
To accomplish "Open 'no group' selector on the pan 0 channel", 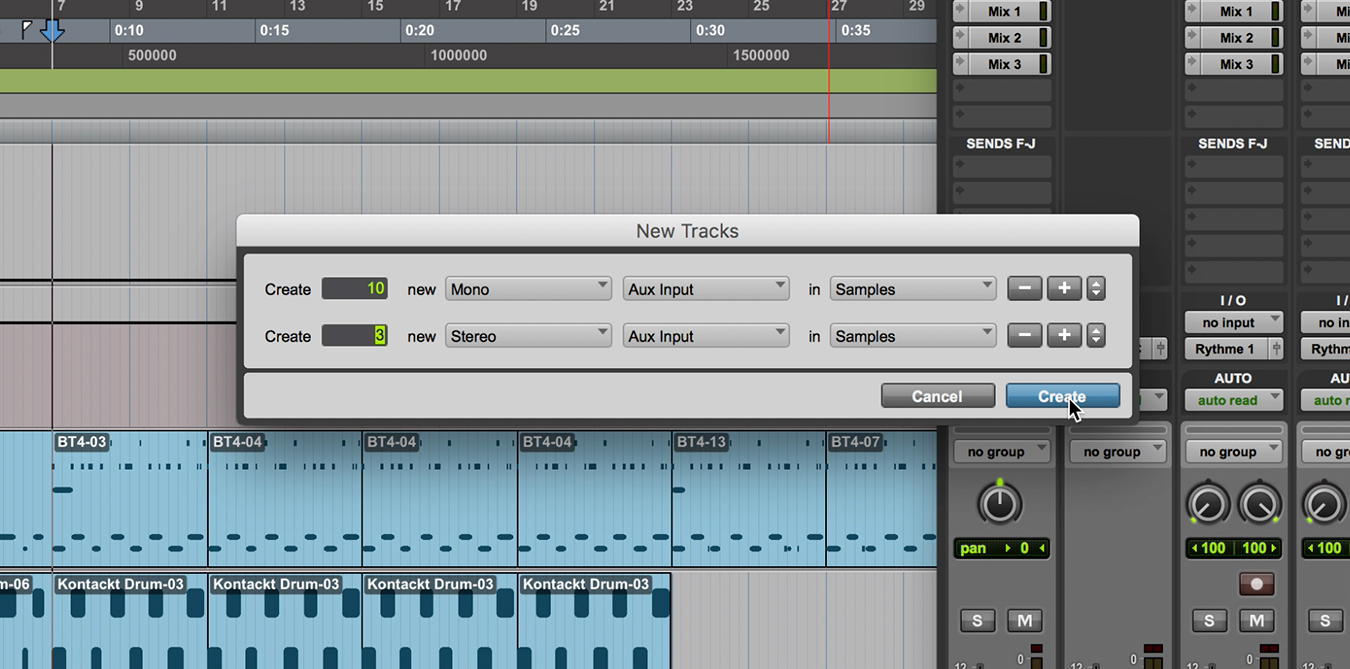I will pos(1002,452).
